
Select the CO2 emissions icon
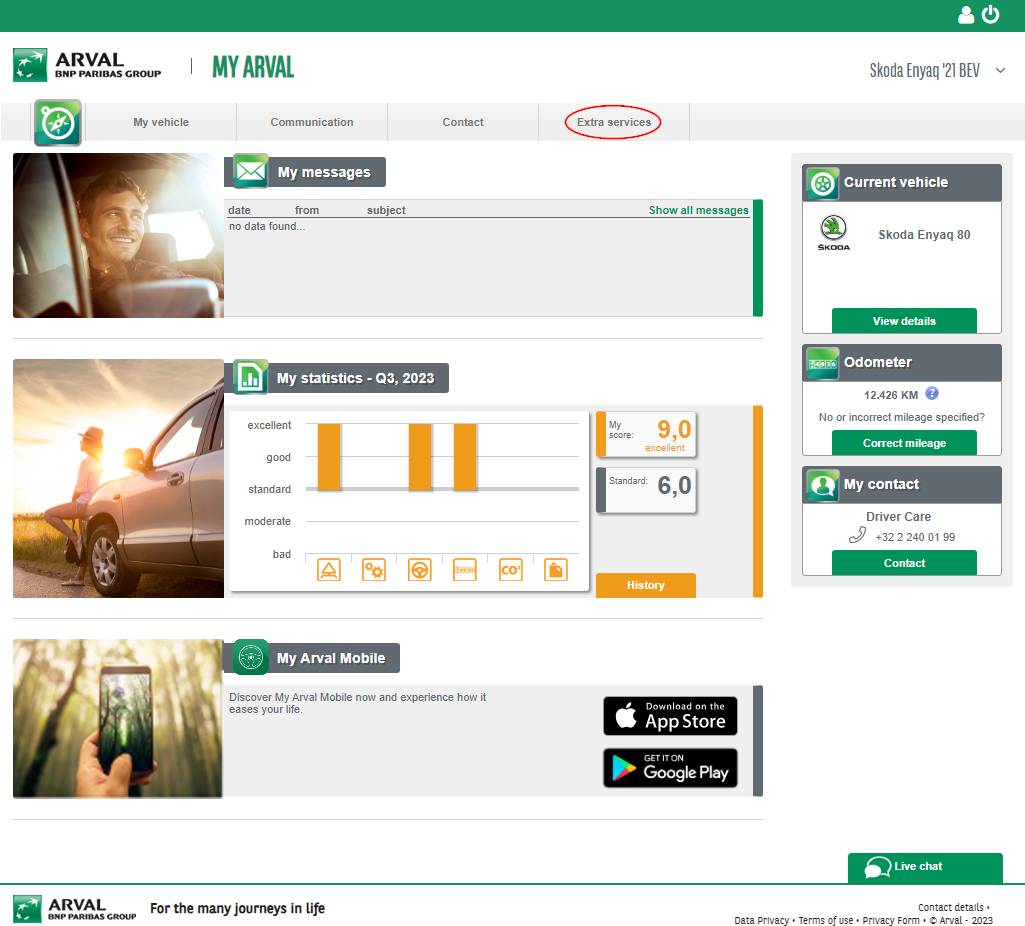[510, 569]
